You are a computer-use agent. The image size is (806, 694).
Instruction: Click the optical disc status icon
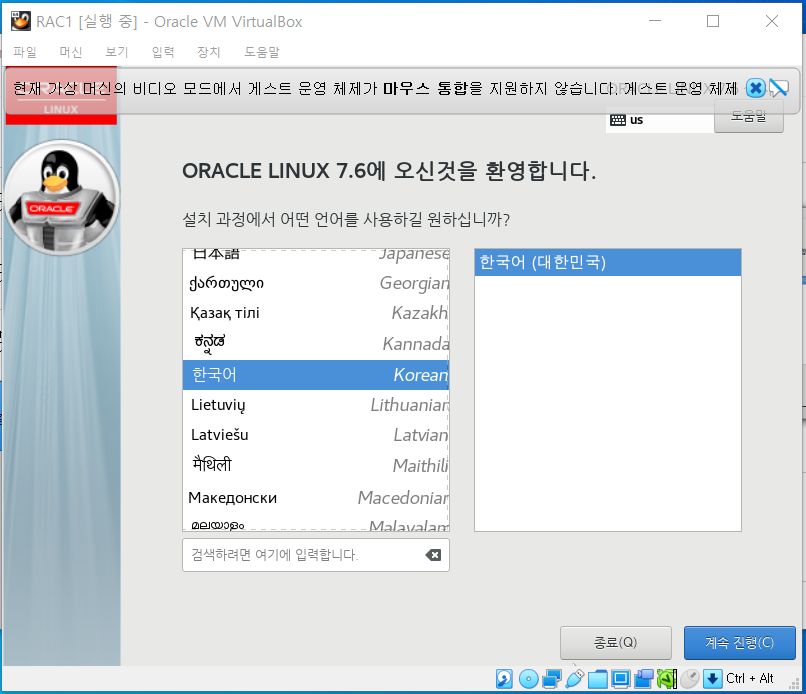(528, 679)
